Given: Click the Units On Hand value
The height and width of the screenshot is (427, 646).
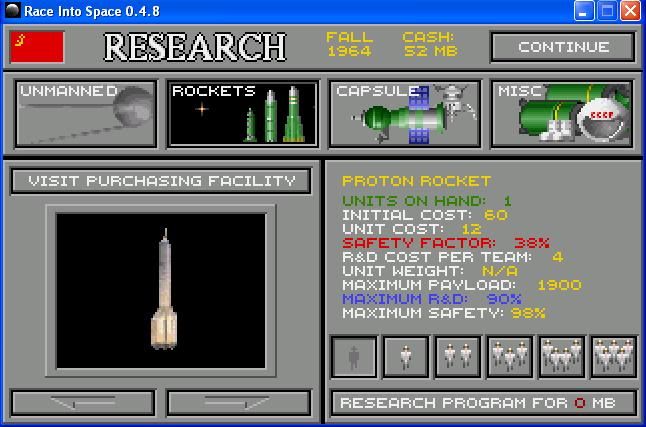Looking at the screenshot, I should pyautogui.click(x=508, y=201).
